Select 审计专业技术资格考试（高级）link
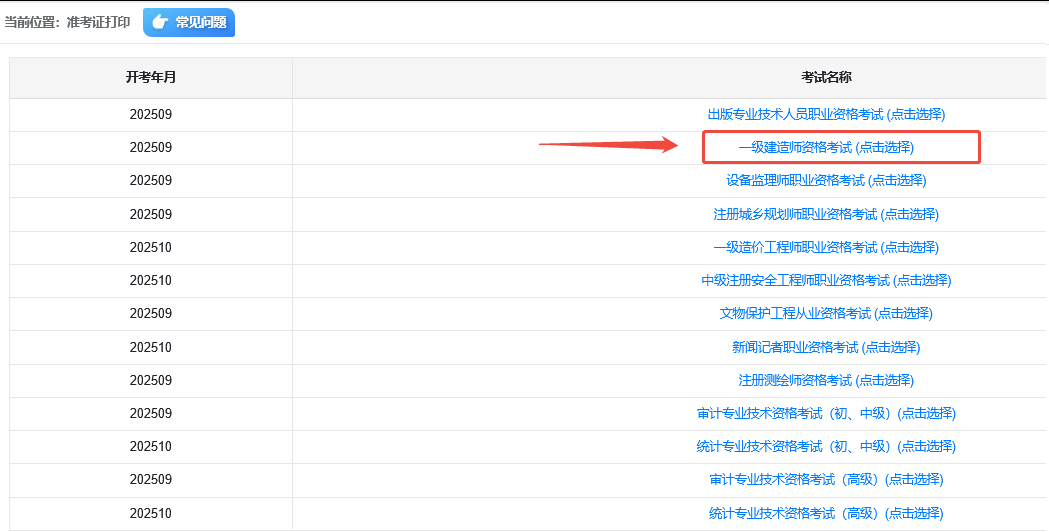This screenshot has height=532, width=1049. [826, 479]
